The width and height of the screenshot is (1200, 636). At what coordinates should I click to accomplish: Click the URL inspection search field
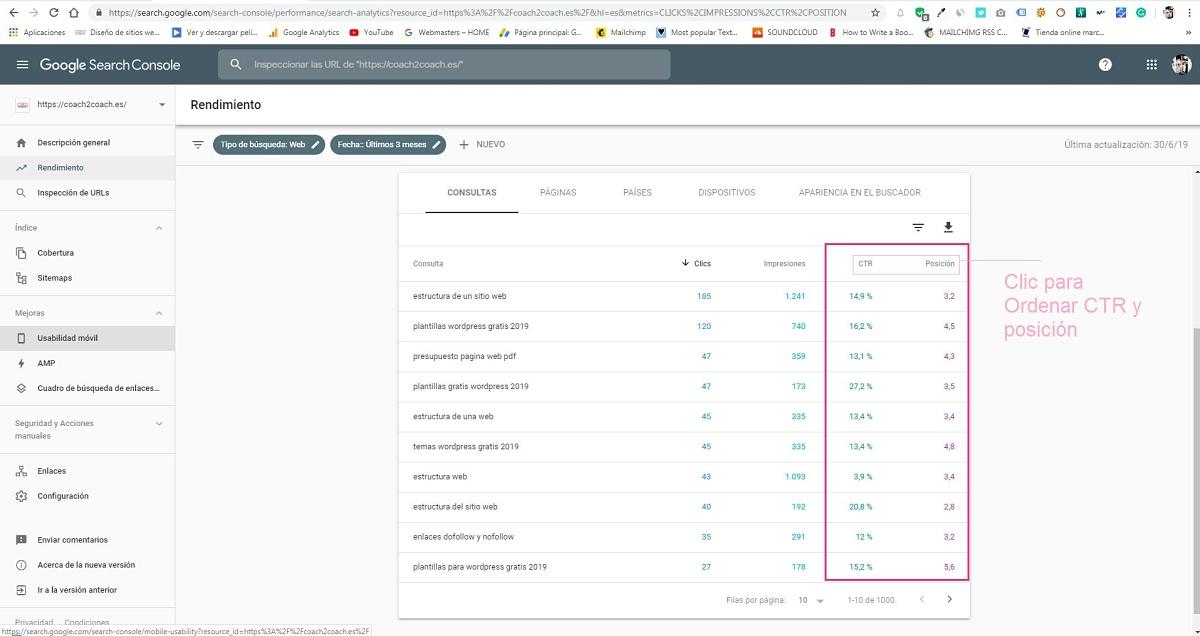[x=445, y=65]
